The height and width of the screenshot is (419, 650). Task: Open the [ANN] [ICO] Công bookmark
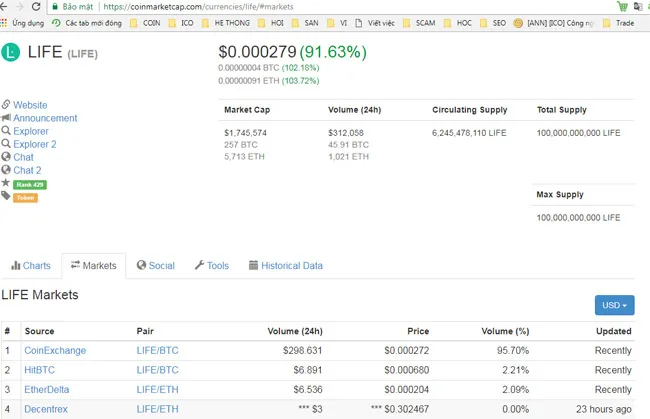click(x=553, y=23)
